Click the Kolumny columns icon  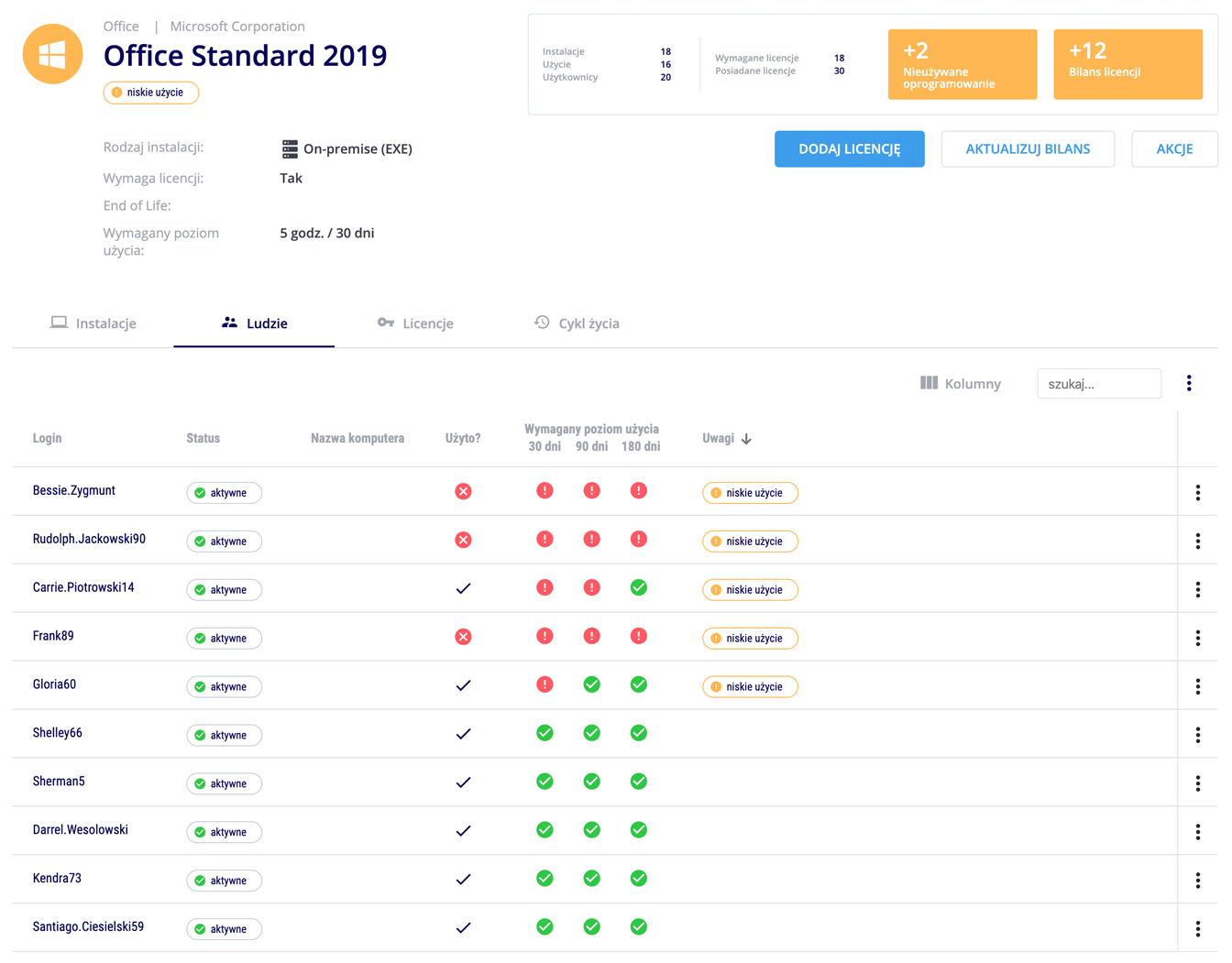[929, 383]
